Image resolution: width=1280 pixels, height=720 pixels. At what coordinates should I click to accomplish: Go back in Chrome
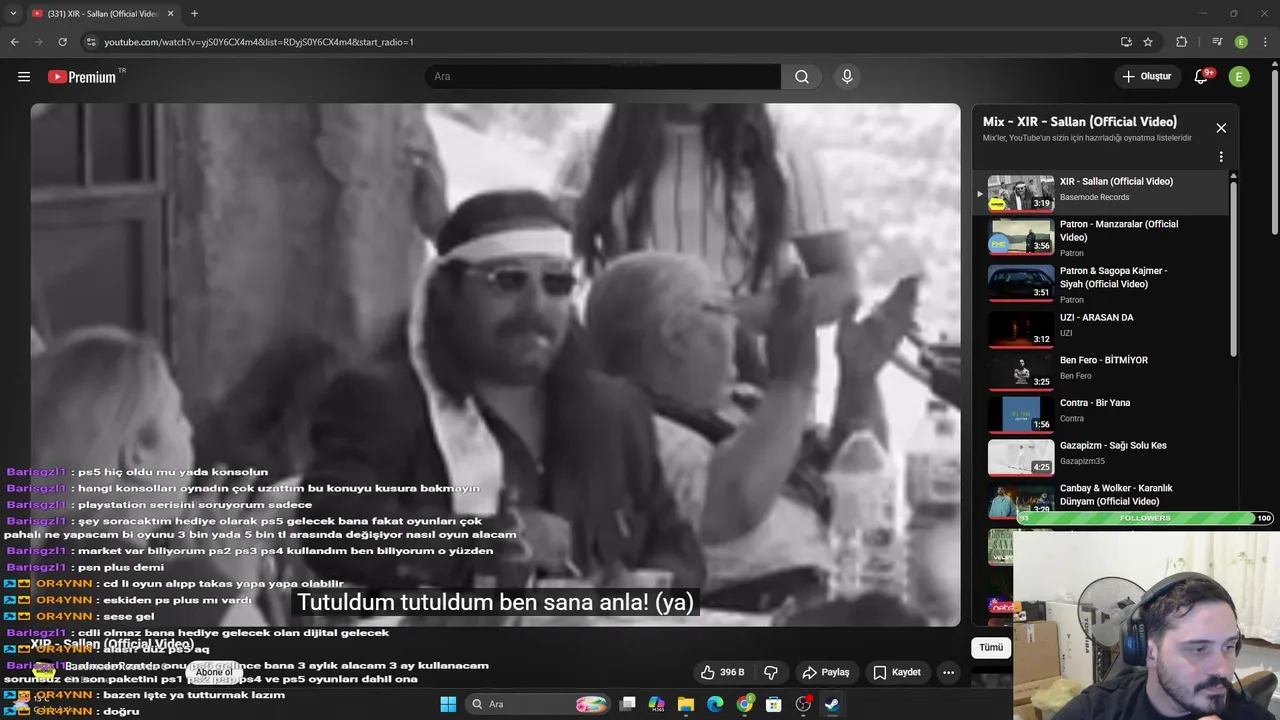pyautogui.click(x=15, y=42)
